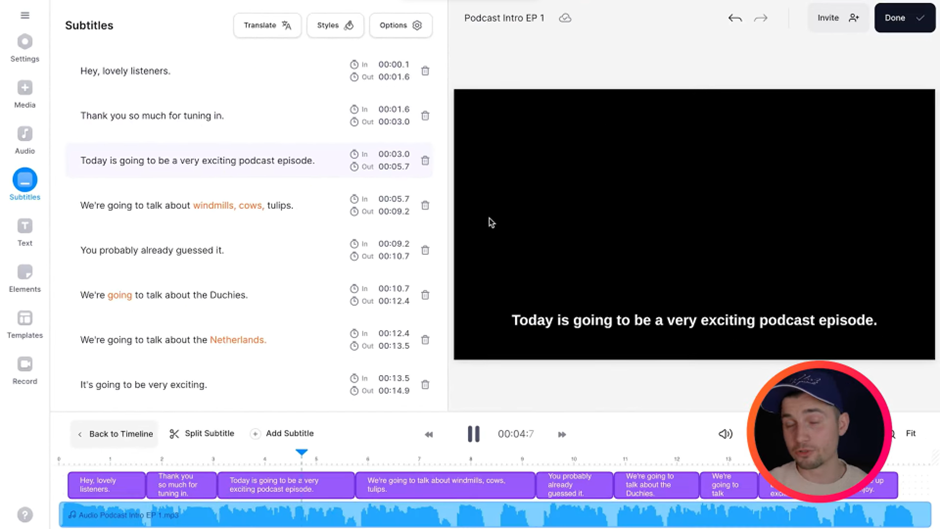Delete the "You probably already guessed it" subtitle
This screenshot has width=940, height=529.
point(425,250)
